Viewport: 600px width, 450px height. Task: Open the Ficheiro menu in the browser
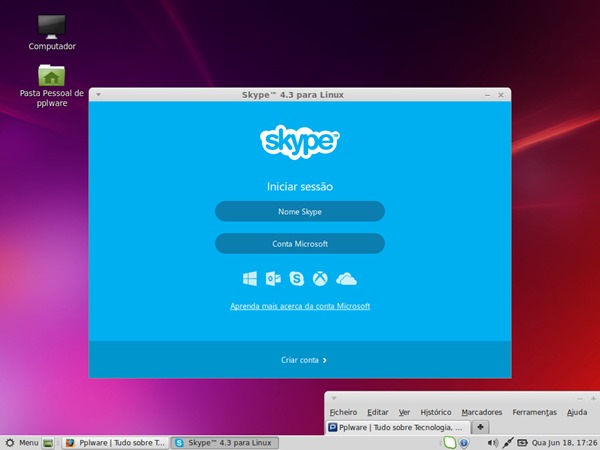coord(343,412)
